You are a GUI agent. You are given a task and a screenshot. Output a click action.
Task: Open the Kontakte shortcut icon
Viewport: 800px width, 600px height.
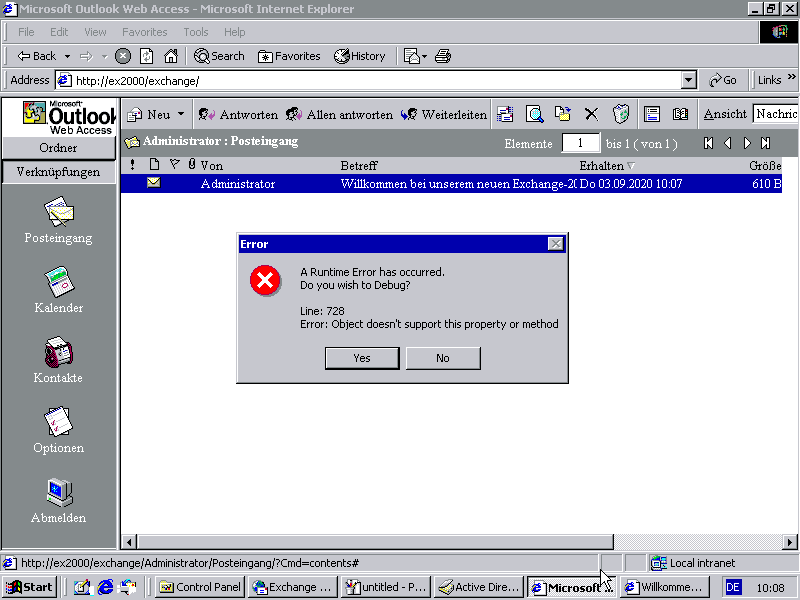[59, 352]
